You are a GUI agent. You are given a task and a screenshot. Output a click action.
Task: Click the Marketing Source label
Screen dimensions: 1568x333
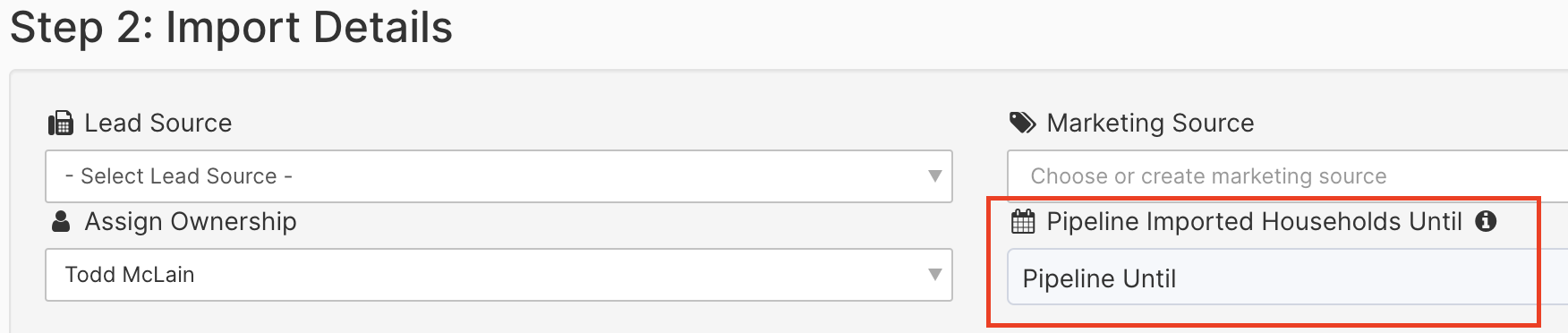coord(1150,123)
